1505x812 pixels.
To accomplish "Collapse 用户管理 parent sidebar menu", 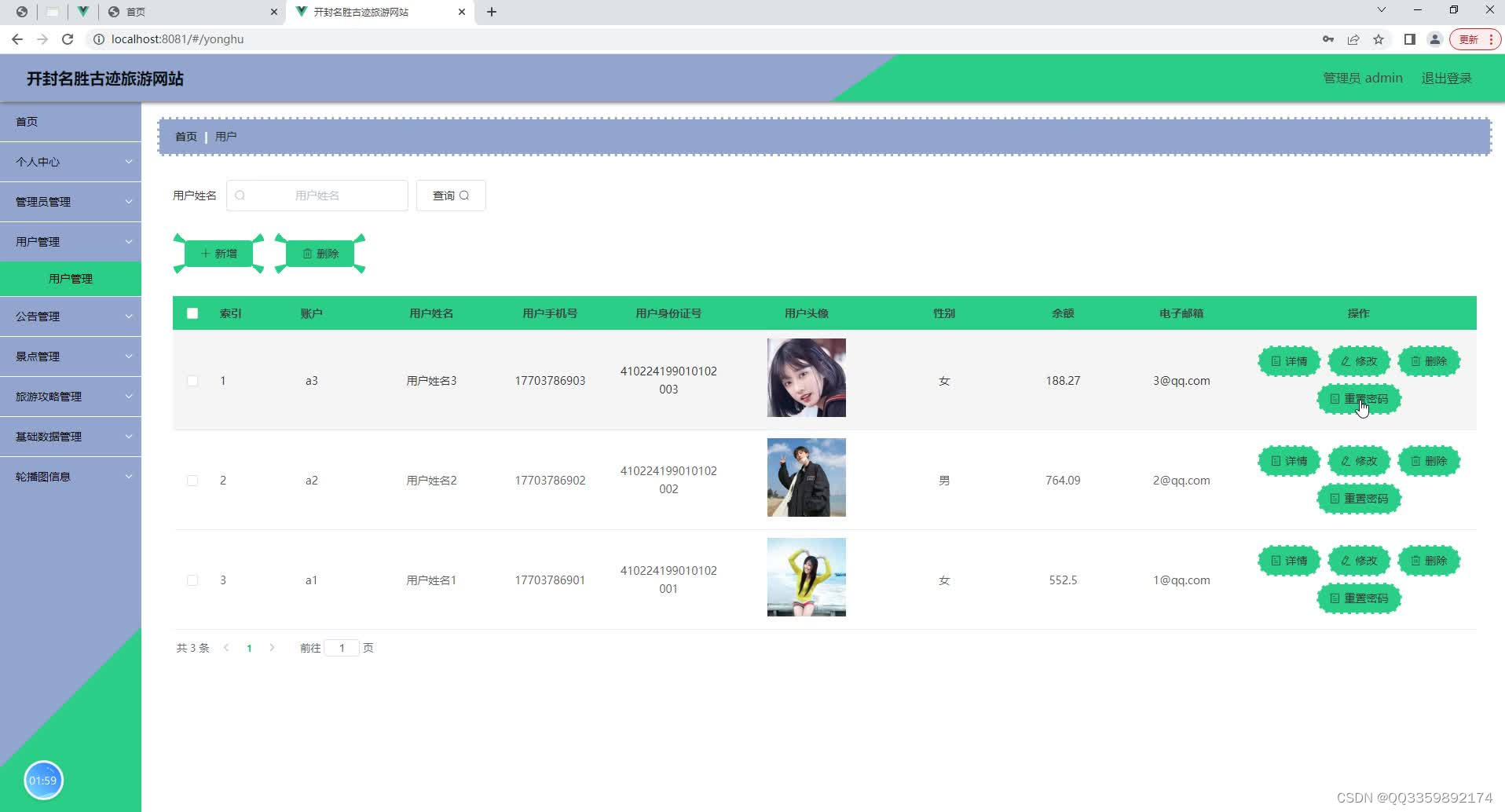I will [71, 242].
